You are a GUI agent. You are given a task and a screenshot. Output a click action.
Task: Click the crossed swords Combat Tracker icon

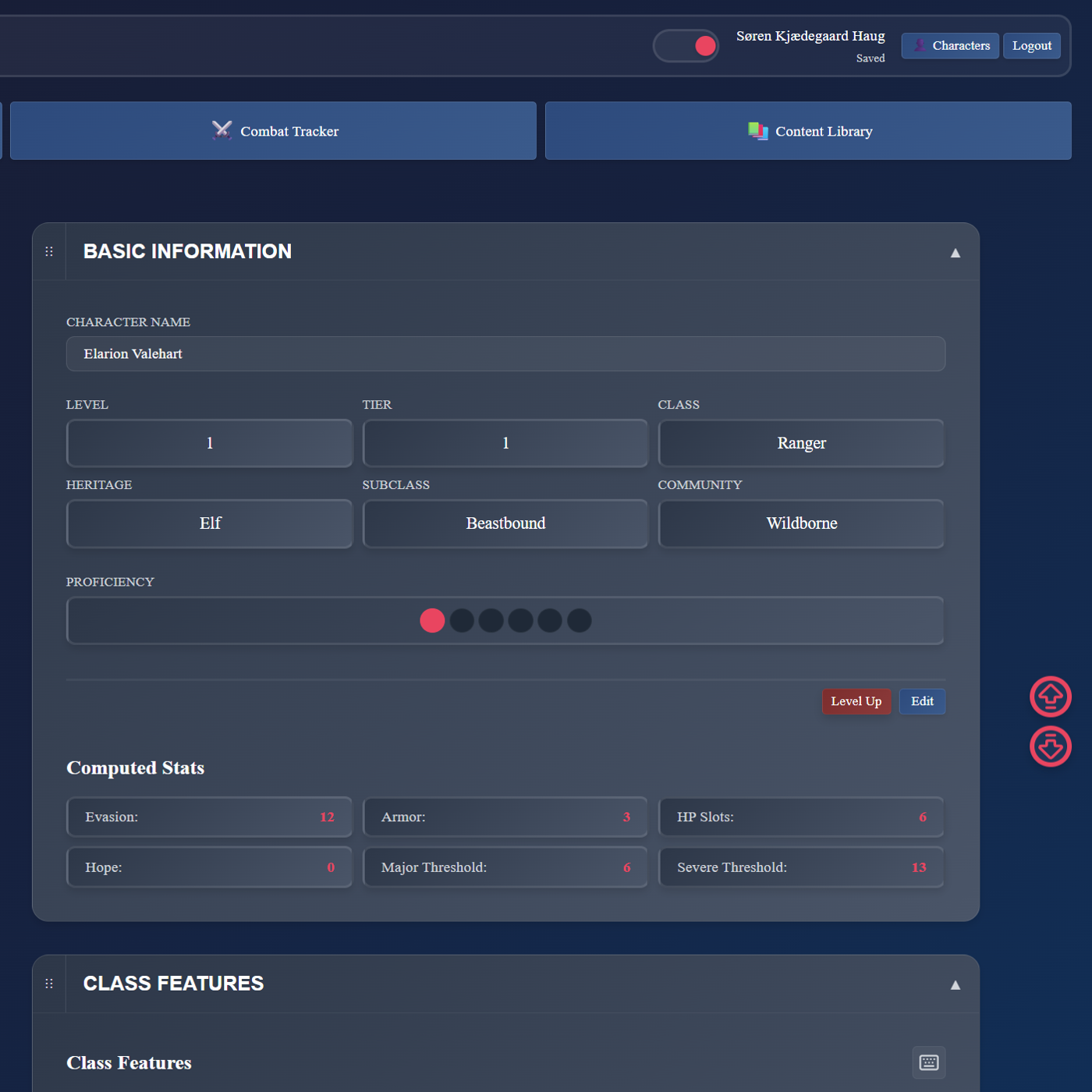222,130
